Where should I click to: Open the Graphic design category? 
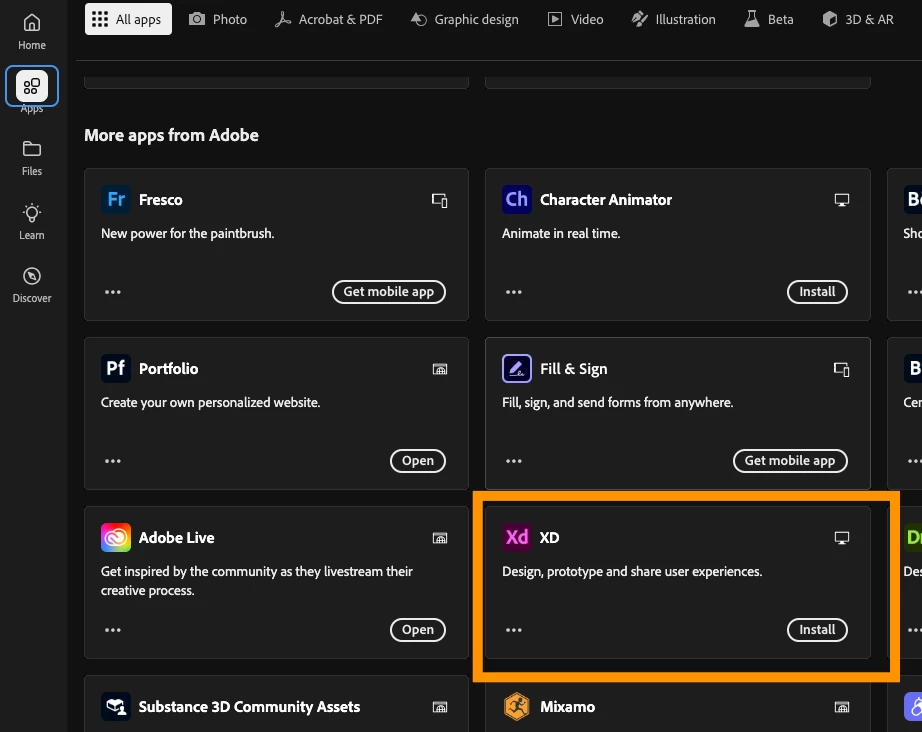point(465,19)
